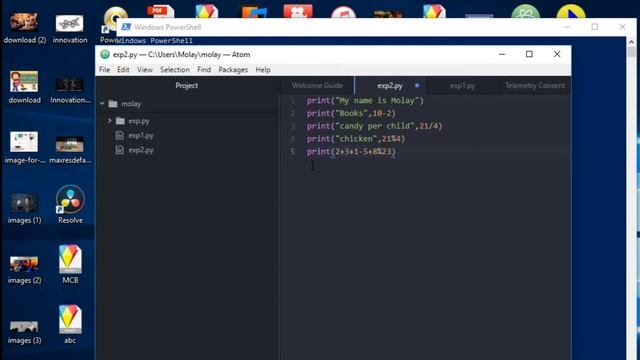Click line number 1 in the gutter

click(x=292, y=100)
